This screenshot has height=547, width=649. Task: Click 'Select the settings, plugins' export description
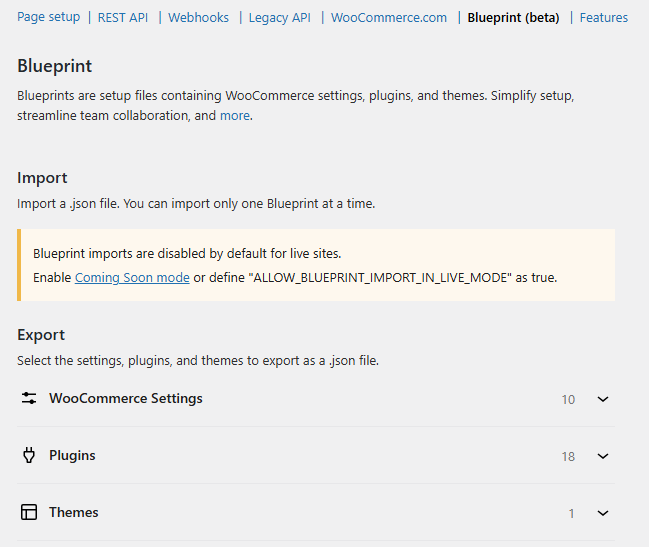tap(198, 360)
